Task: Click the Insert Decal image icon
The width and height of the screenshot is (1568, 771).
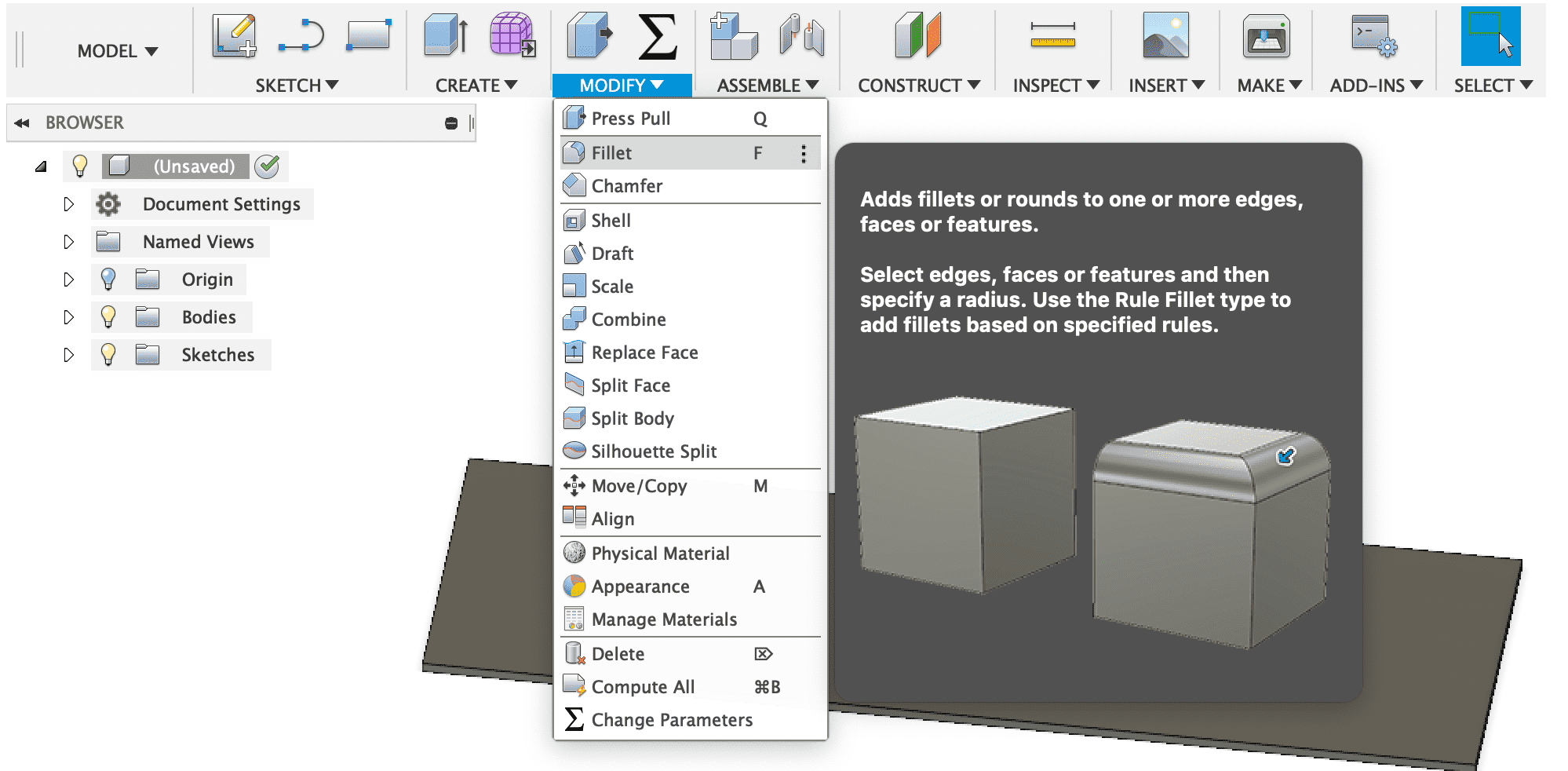Action: 1165,35
